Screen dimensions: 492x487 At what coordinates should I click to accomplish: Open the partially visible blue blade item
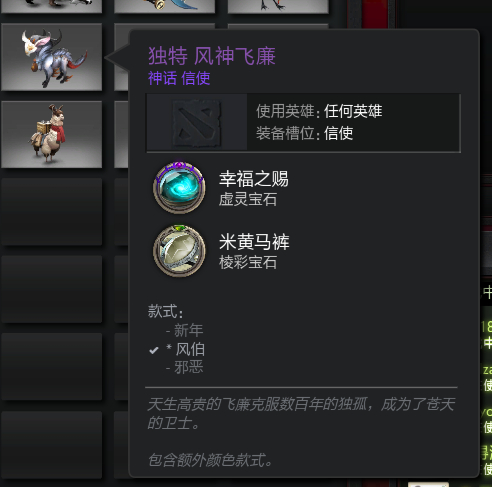[x=164, y=6]
